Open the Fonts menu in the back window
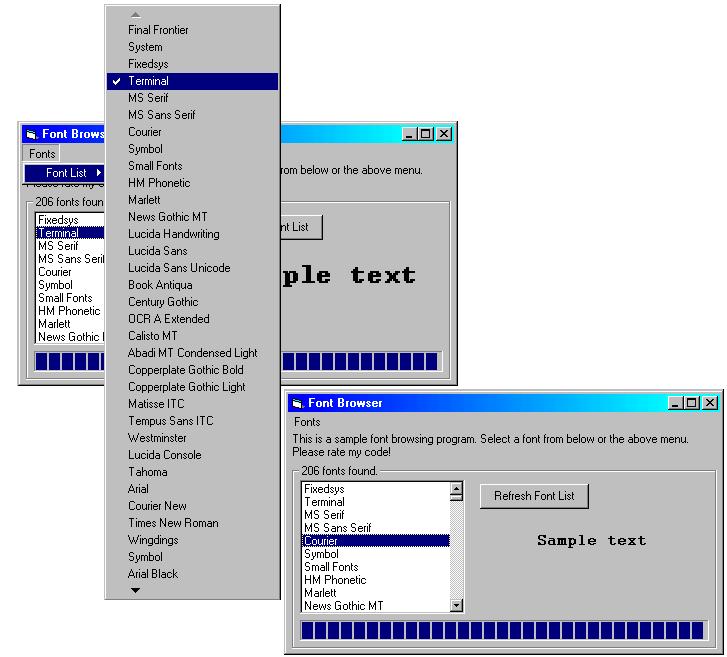 pyautogui.click(x=42, y=154)
